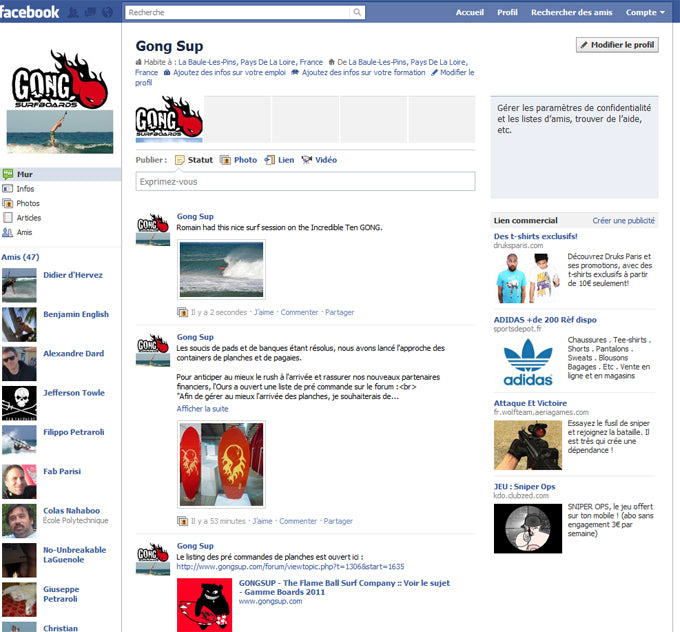Open Benjamin English's profile
This screenshot has width=680, height=632.
(x=76, y=314)
